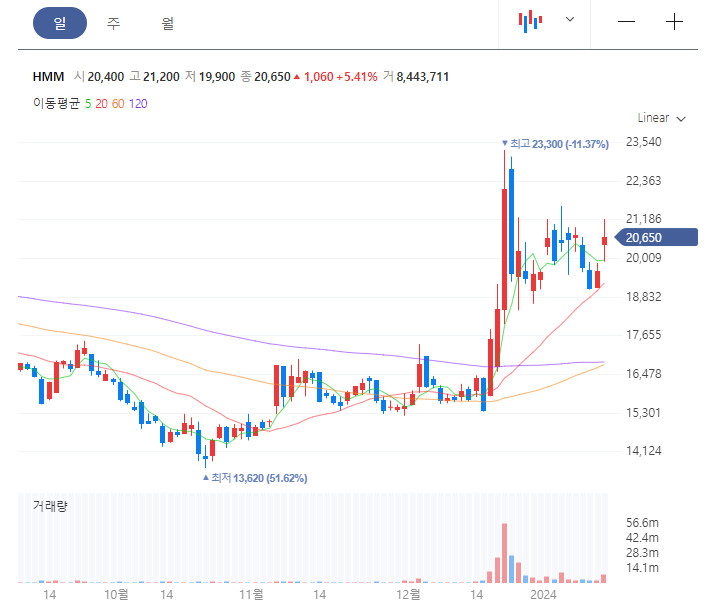Viewport: 707px width, 613px height.
Task: Click the HMM stock name
Action: (48, 77)
